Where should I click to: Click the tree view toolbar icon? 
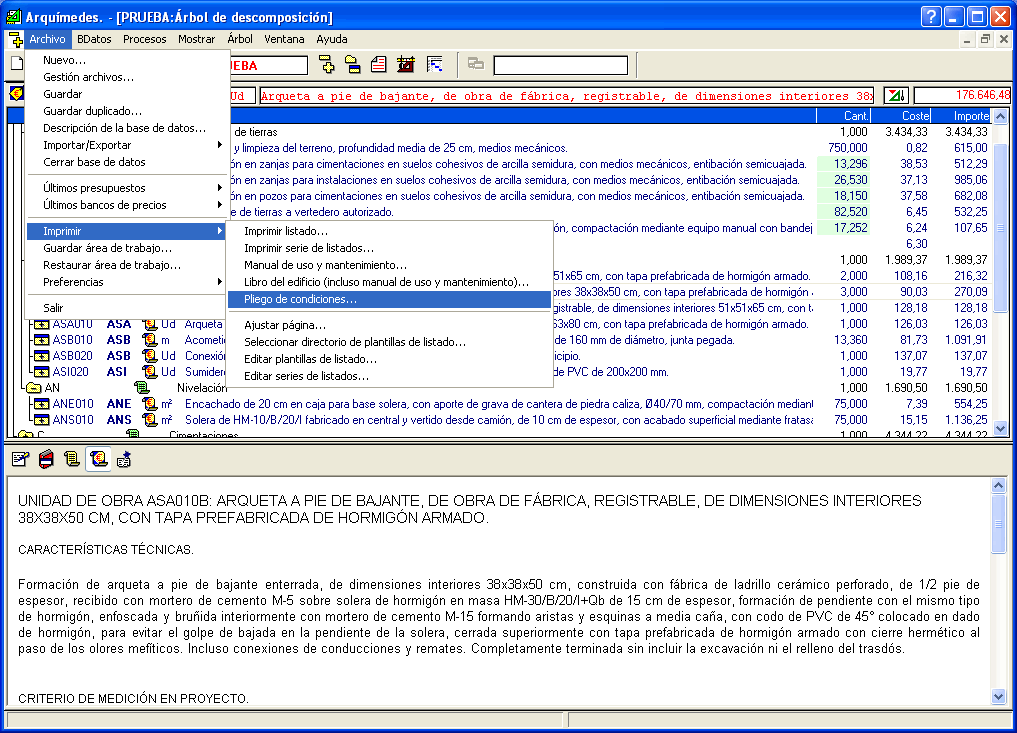pyautogui.click(x=434, y=65)
